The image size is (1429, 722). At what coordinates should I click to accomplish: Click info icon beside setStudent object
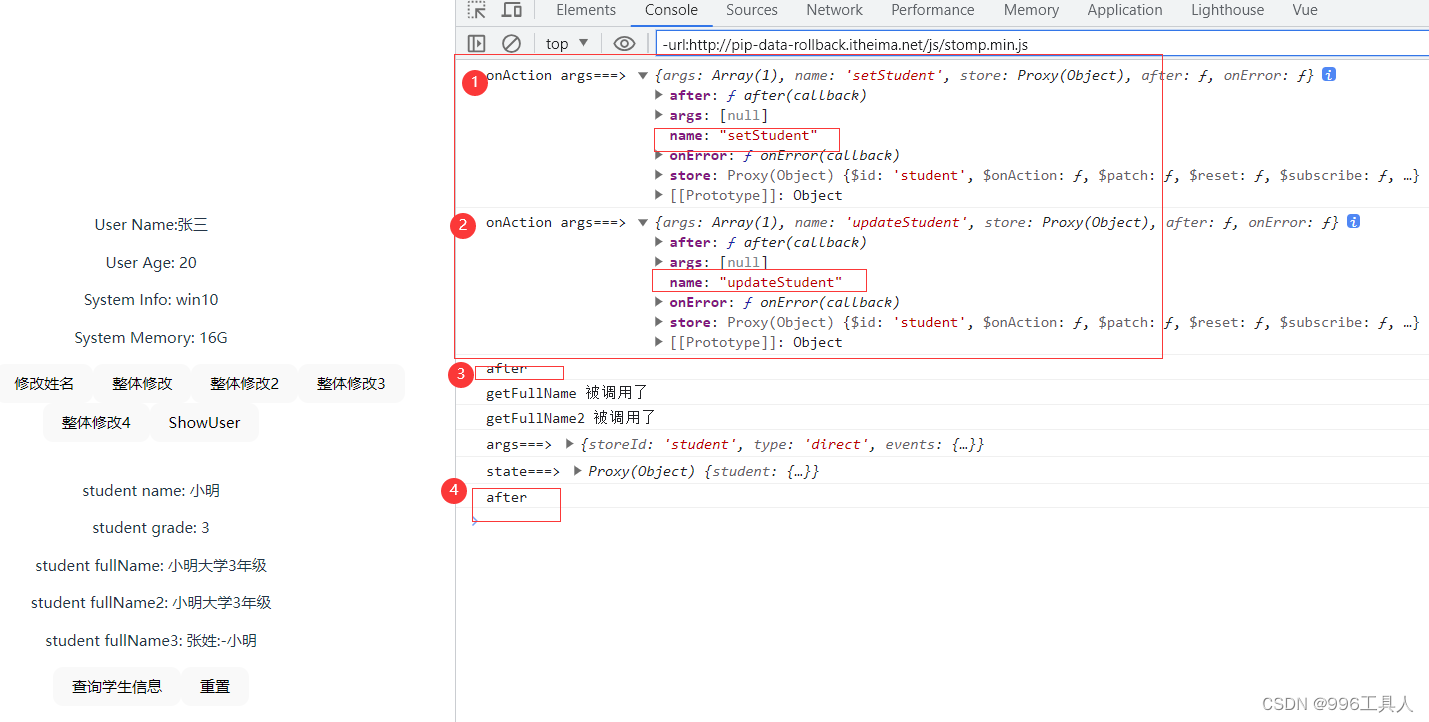coord(1329,74)
